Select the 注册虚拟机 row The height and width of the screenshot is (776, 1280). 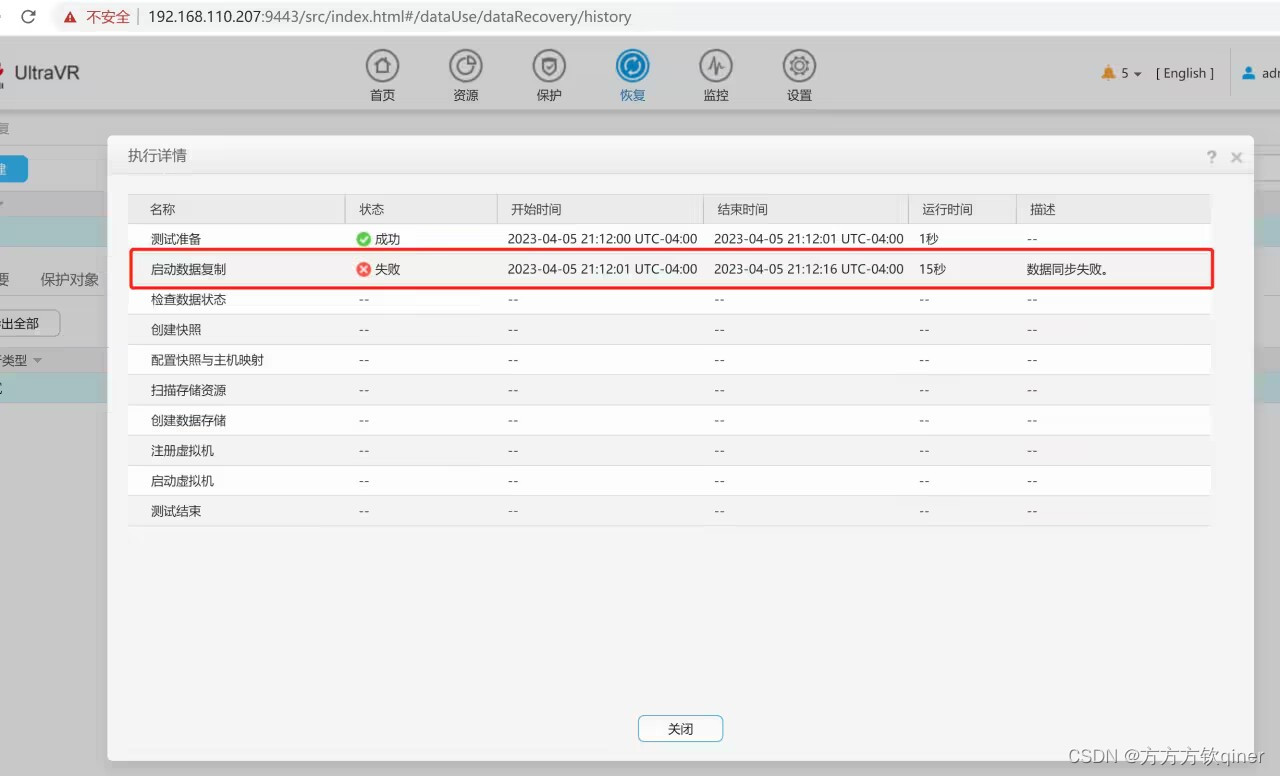coord(669,450)
